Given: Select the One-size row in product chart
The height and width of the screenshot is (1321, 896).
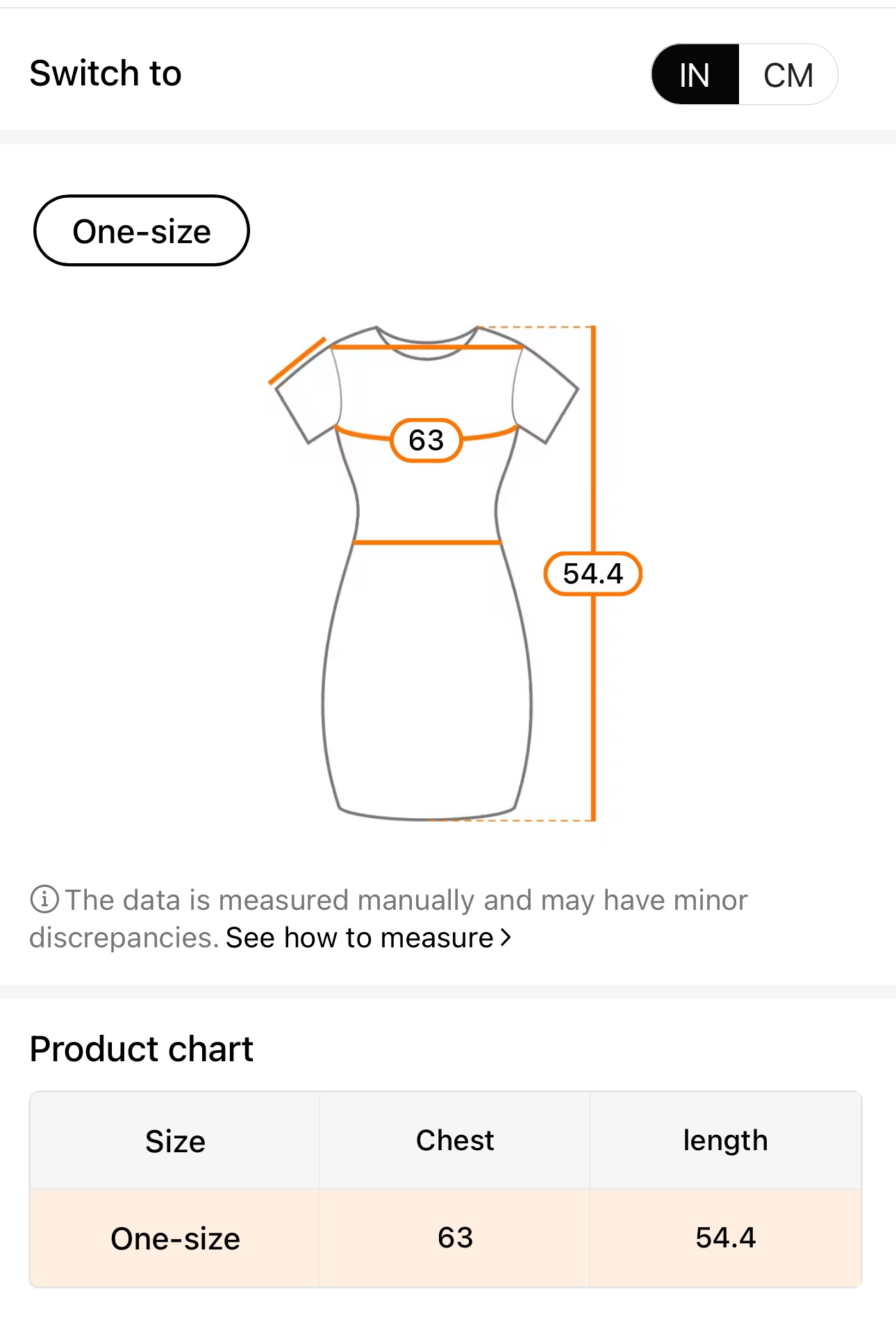Looking at the screenshot, I should pos(175,1238).
